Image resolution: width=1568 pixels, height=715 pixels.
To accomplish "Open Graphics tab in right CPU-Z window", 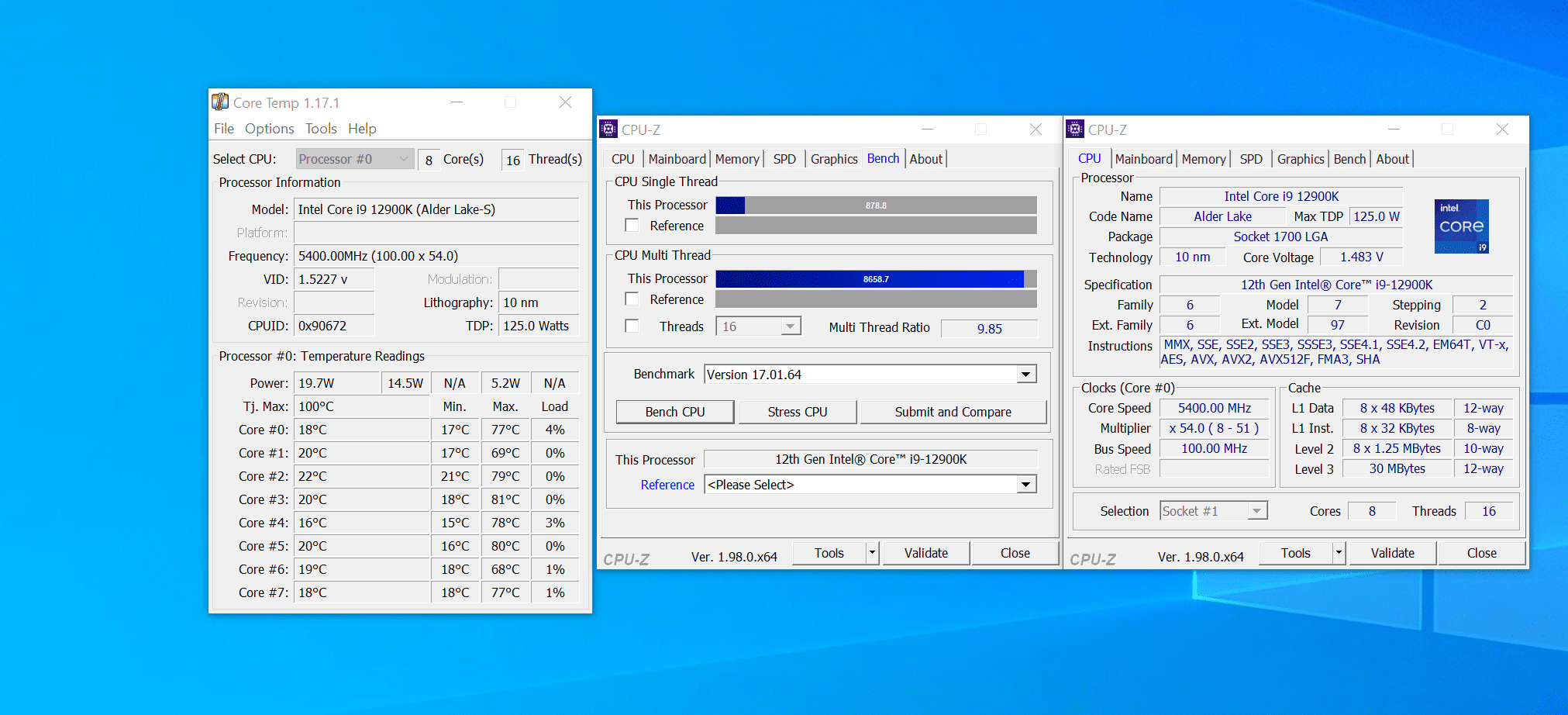I will pos(1301,159).
